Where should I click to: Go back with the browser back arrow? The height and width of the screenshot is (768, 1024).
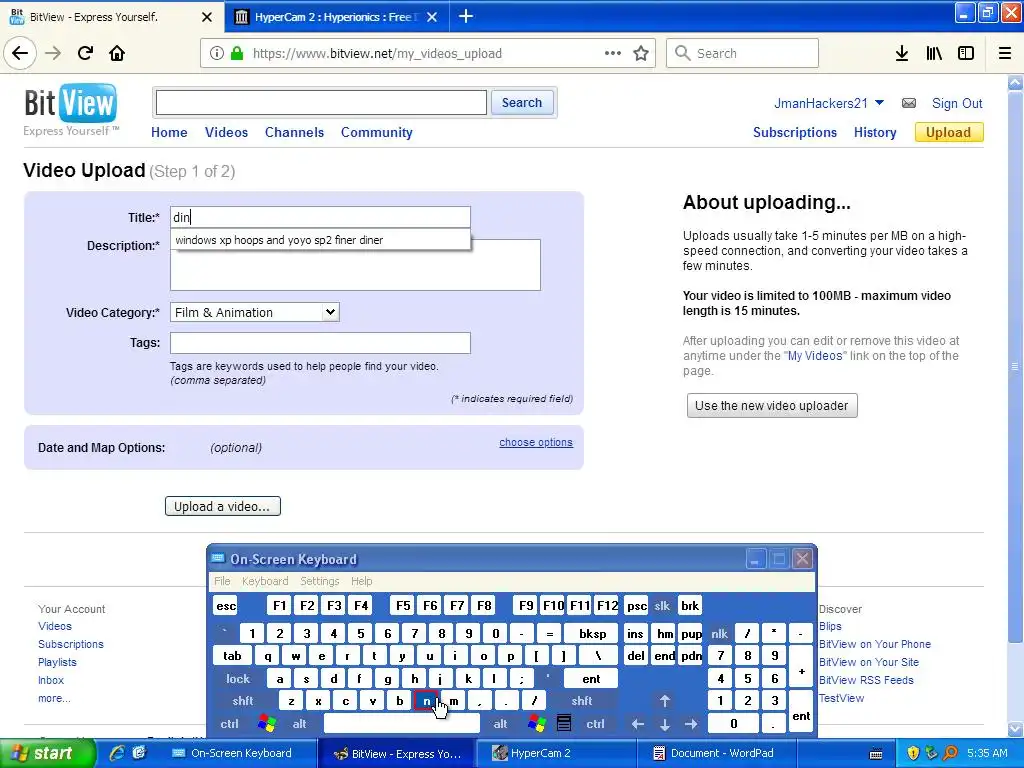point(20,53)
